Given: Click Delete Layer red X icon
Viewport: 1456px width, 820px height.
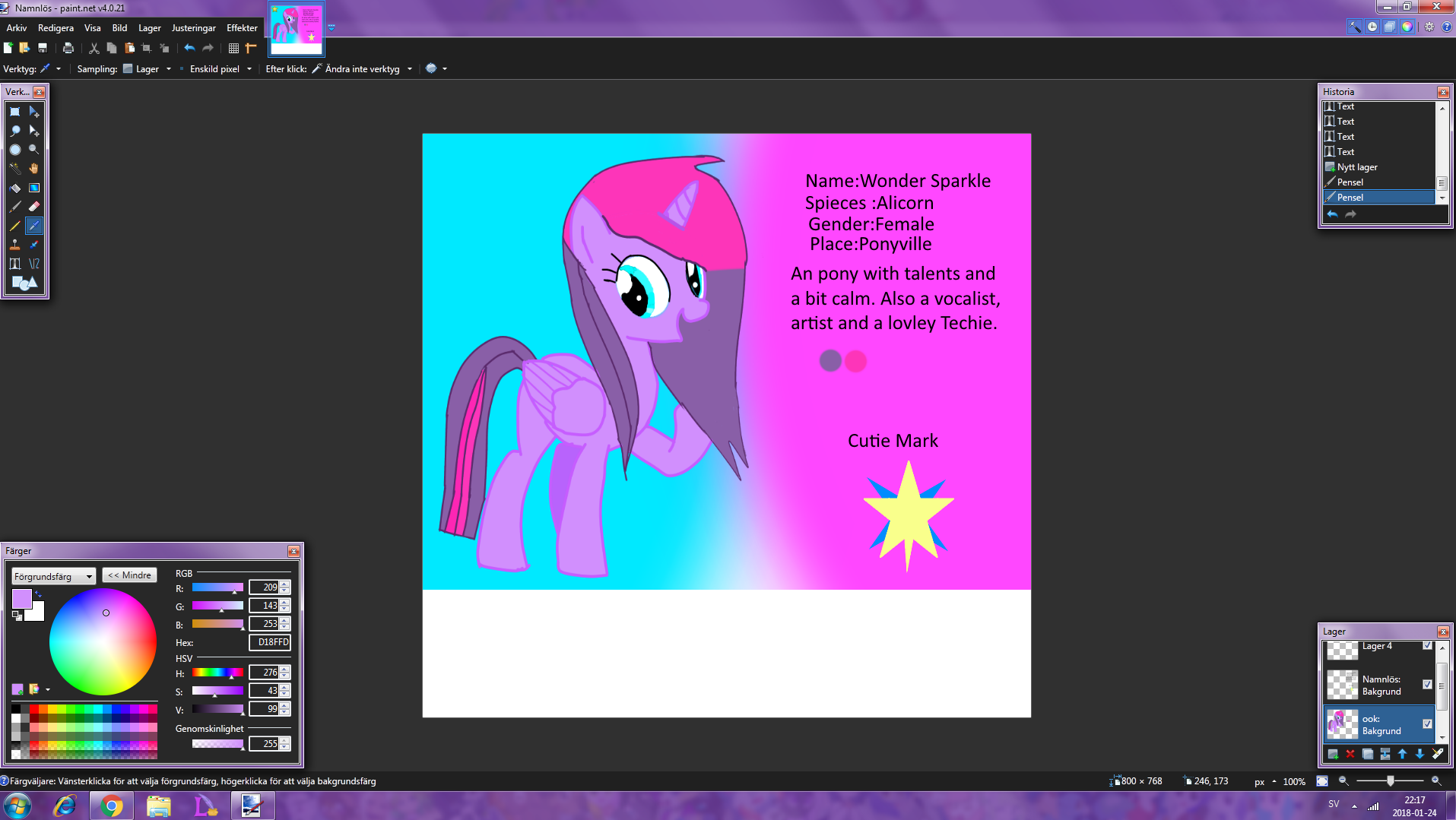Looking at the screenshot, I should 1350,754.
